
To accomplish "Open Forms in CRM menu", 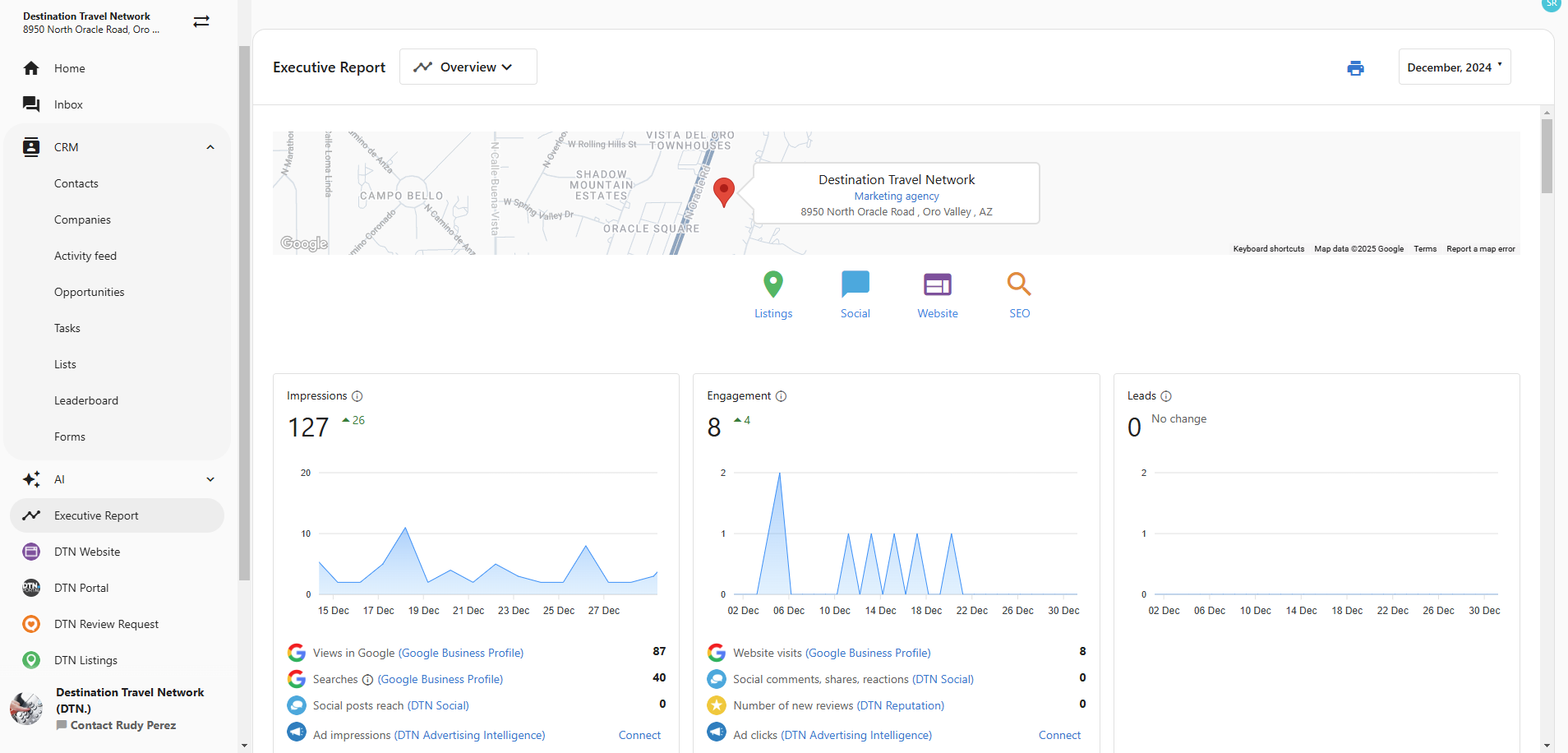I will coord(70,437).
